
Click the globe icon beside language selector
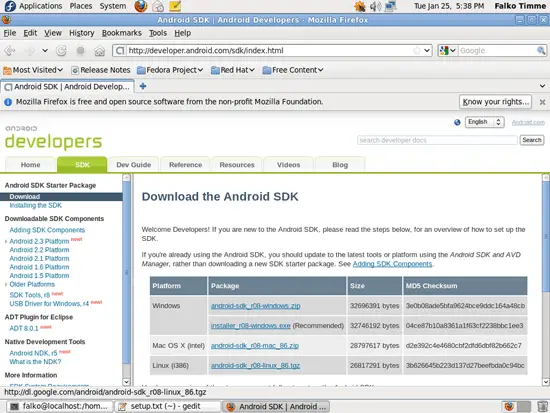[x=457, y=122]
